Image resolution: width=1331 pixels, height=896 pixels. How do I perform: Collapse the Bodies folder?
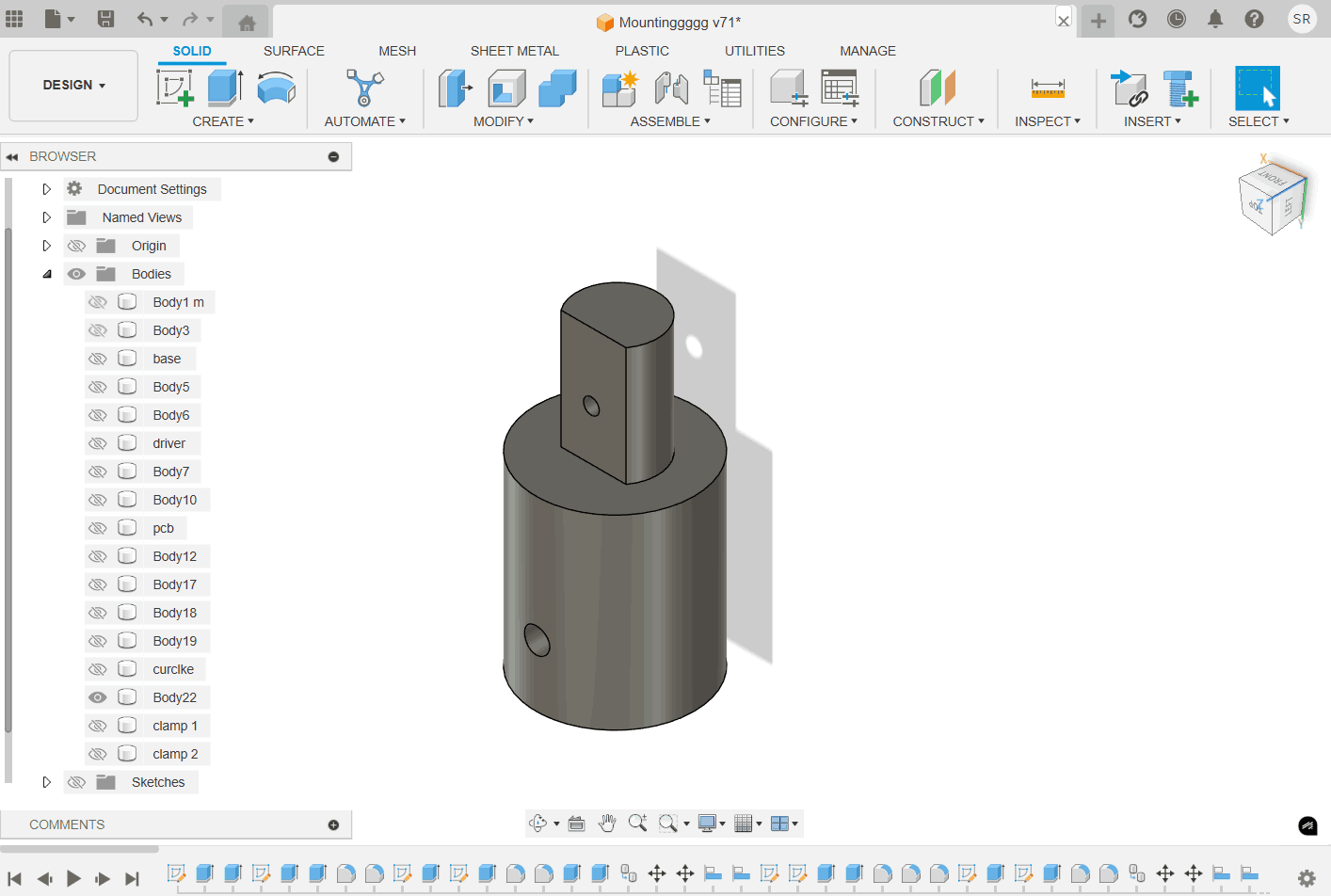[x=46, y=274]
